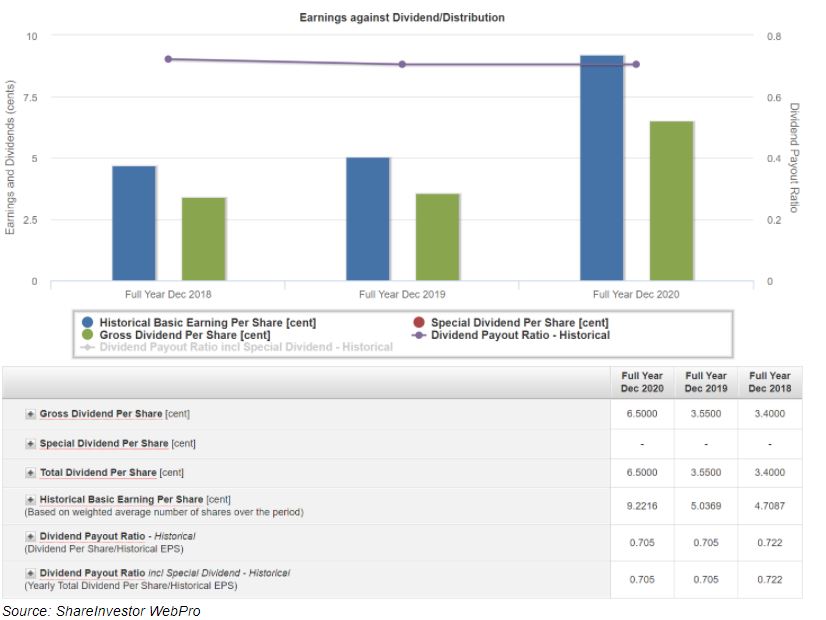Click the red legend circle for Special Dividend
This screenshot has height=620, width=826.
pyautogui.click(x=418, y=323)
